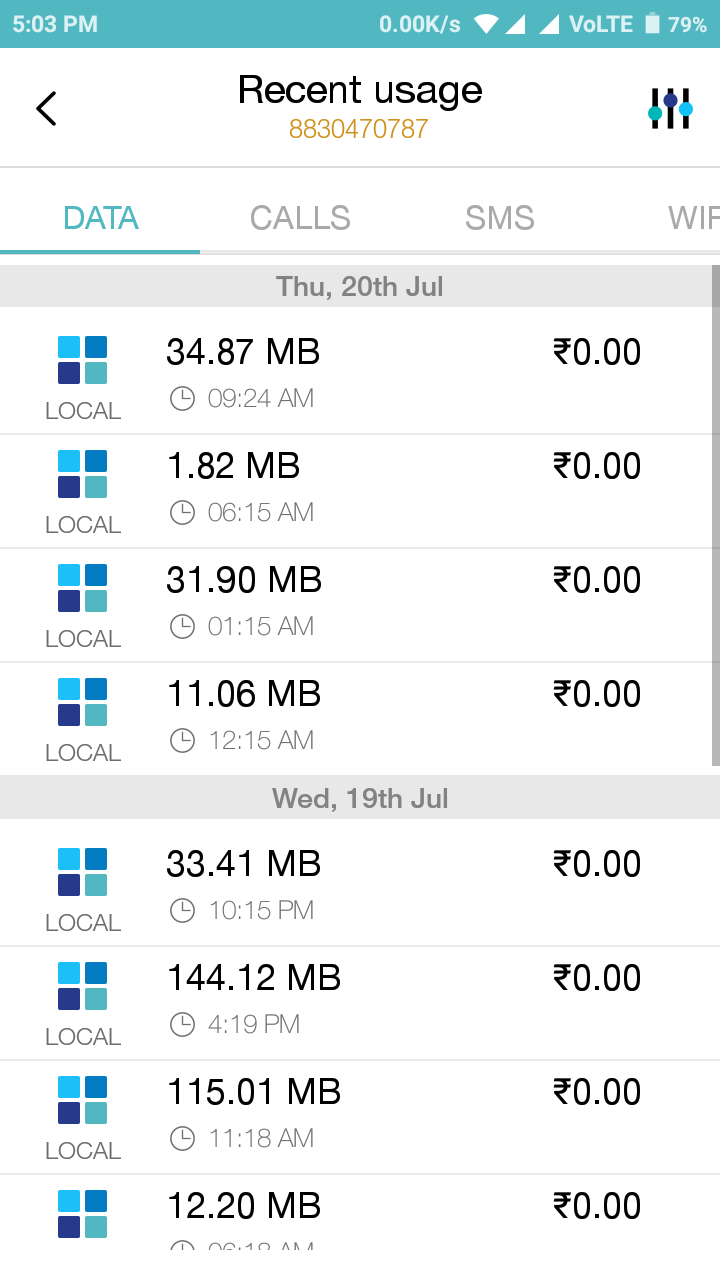The width and height of the screenshot is (720, 1280).
Task: Open the 11.06 MB usage entry
Action: (x=360, y=718)
